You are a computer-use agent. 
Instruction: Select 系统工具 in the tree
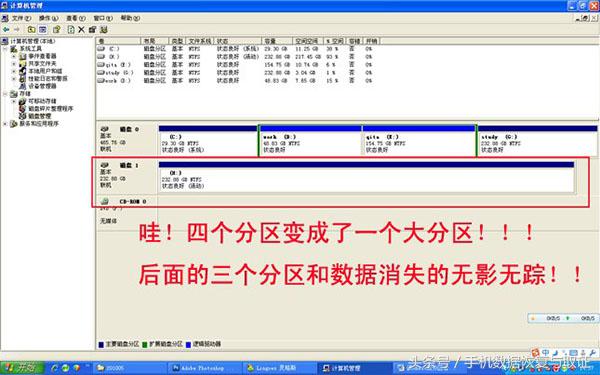pos(31,49)
